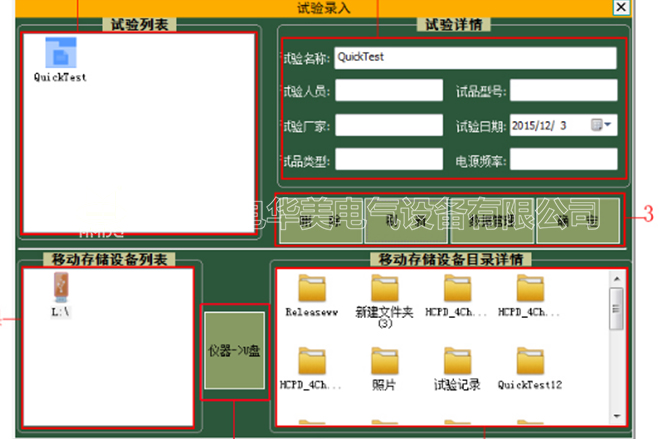
Task: Close the 试验录入 window
Action: point(621,7)
